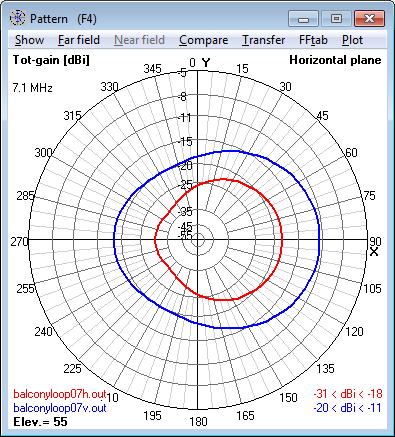Click the 75 degree angle label

(369, 195)
